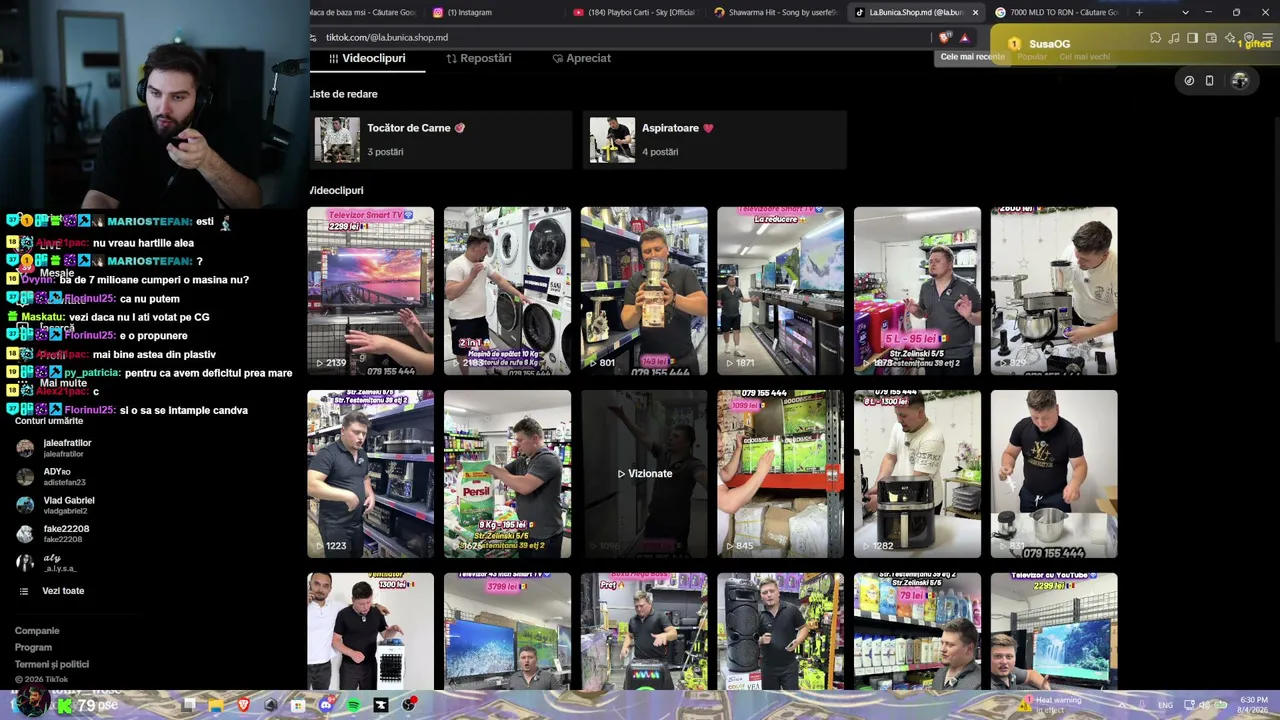Open the Brave Shields icon in address bar
Image resolution: width=1280 pixels, height=720 pixels.
[x=945, y=37]
